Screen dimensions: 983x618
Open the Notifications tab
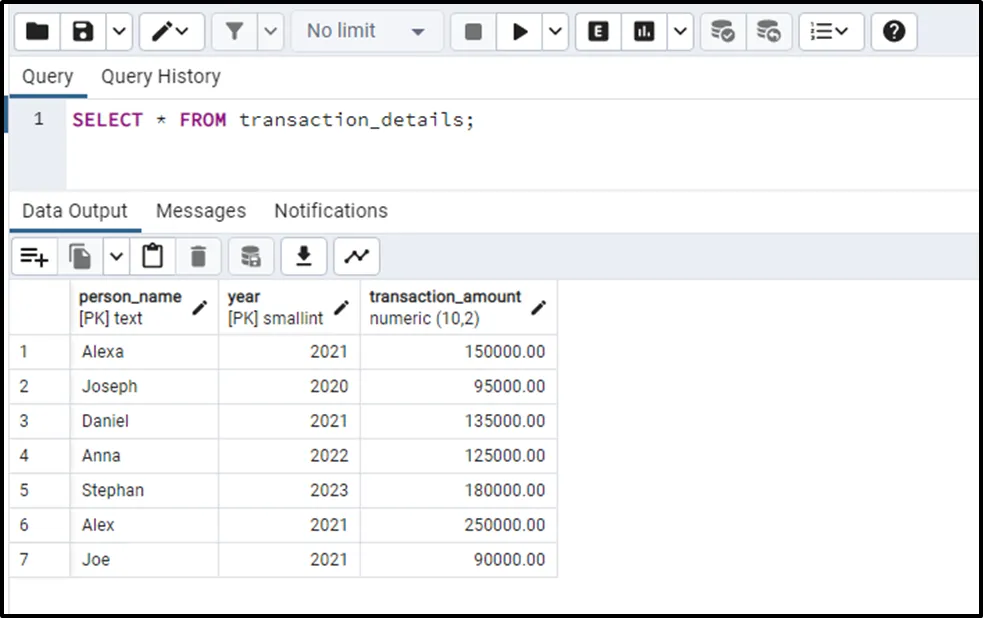330,211
